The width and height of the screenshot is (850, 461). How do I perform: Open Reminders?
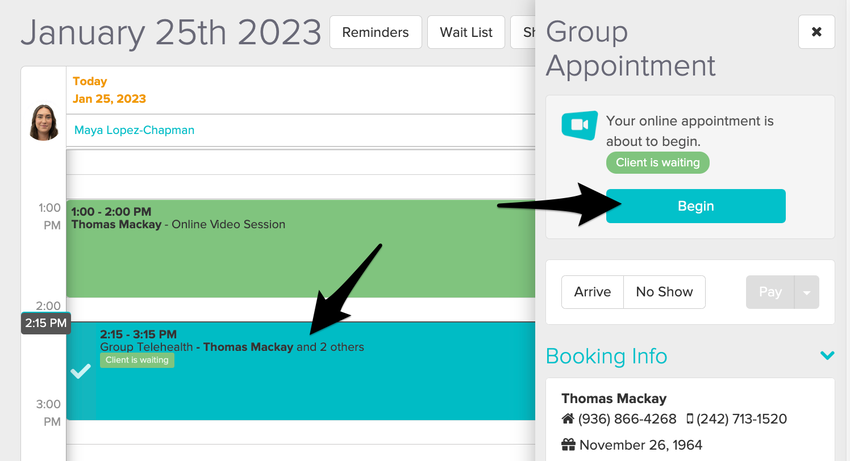coord(375,32)
